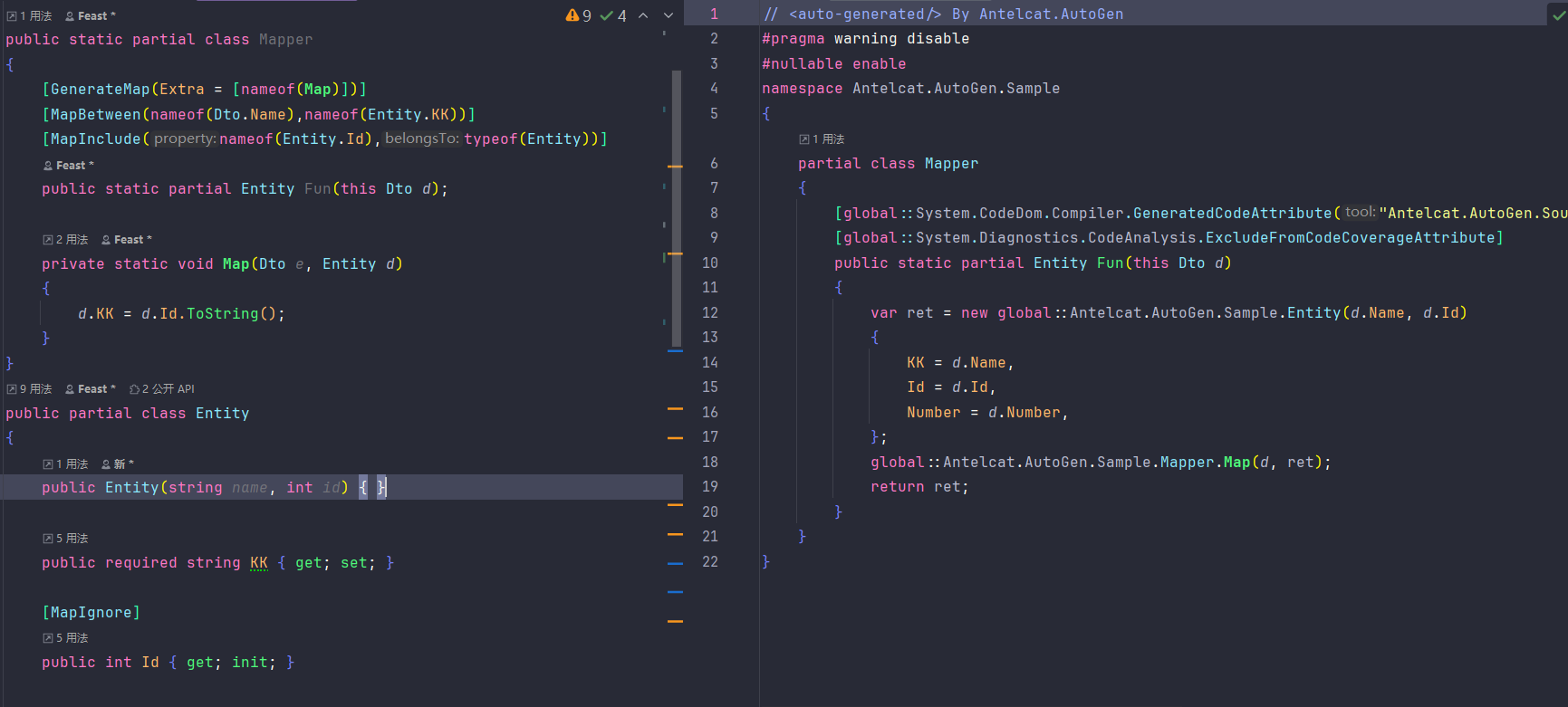This screenshot has height=707, width=1568.
Task: Click the orange stripe mark beside the '1 用法' constructor lens
Action: pyautogui.click(x=675, y=438)
